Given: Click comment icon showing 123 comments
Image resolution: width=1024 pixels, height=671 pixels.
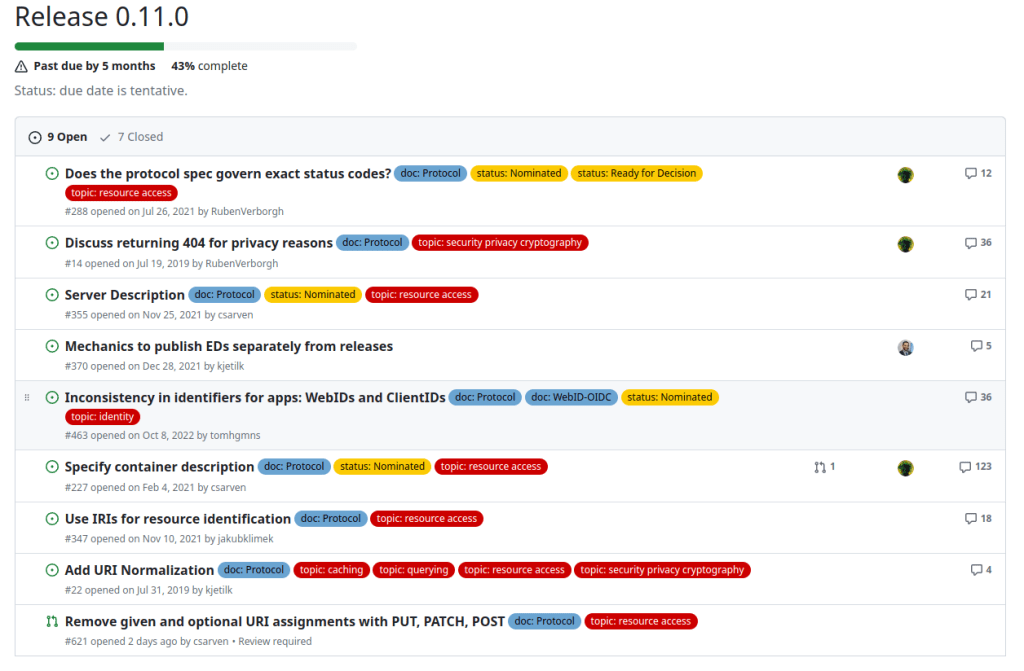Looking at the screenshot, I should [965, 467].
